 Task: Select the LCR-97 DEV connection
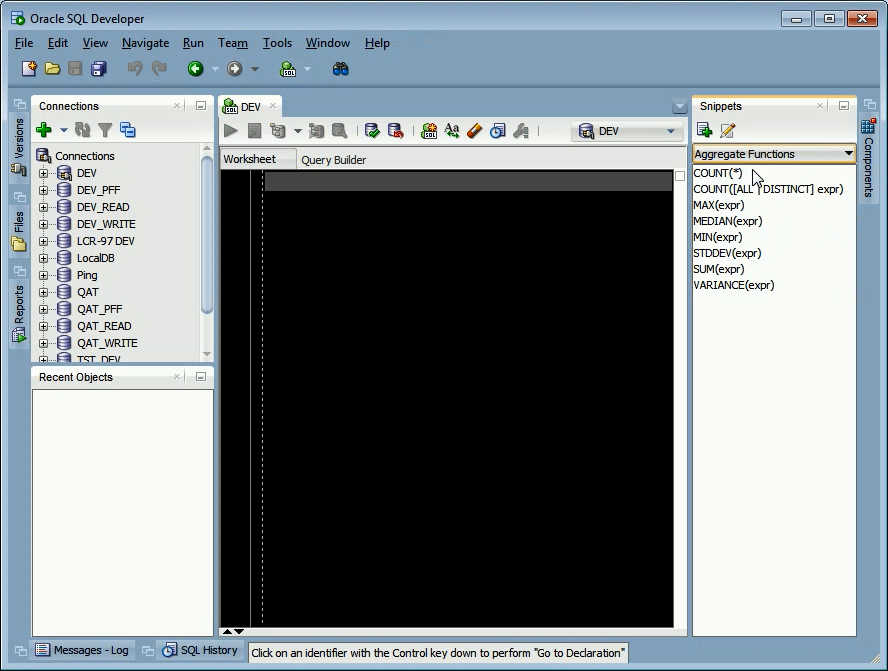click(106, 241)
